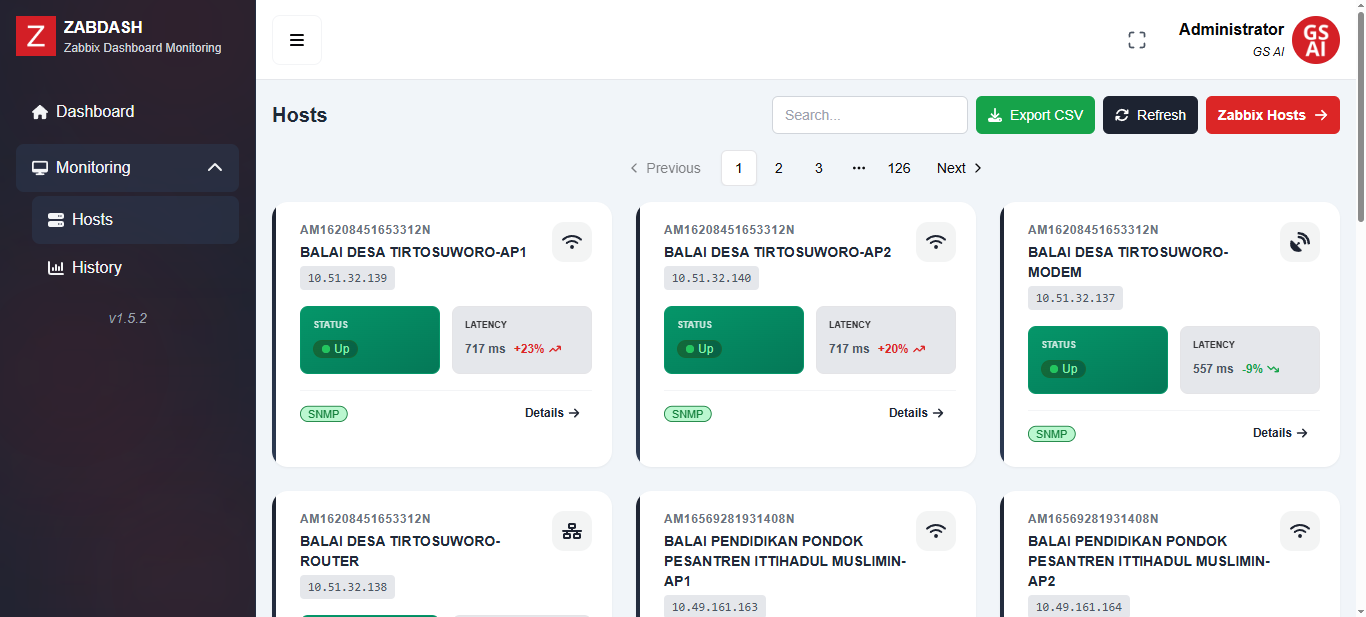
Task: Select the wifi icon on TIRTOSUWORO-AP1 card
Action: pos(571,241)
